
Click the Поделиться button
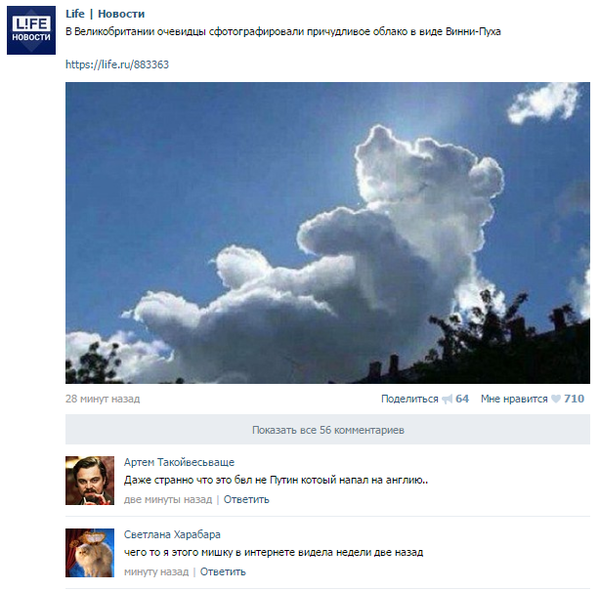[409, 399]
